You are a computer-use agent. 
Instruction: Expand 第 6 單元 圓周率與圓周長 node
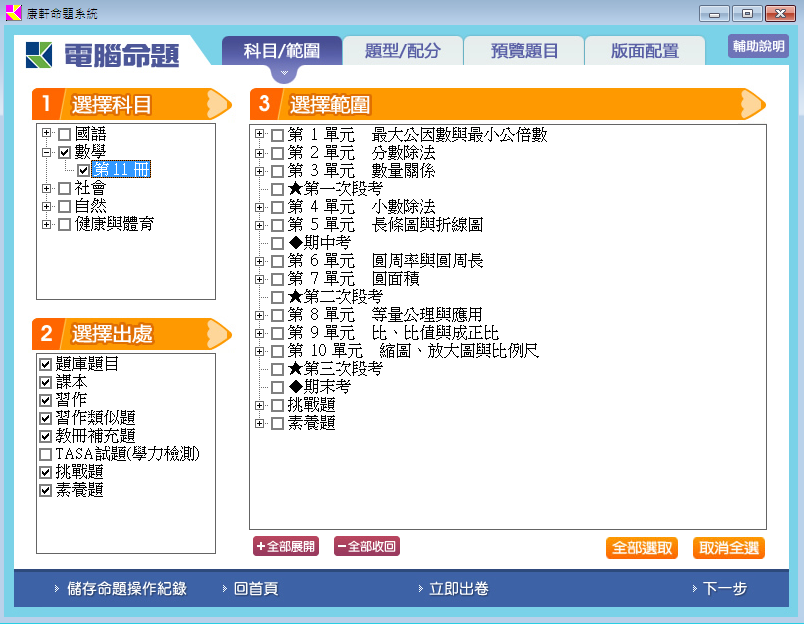(260, 261)
